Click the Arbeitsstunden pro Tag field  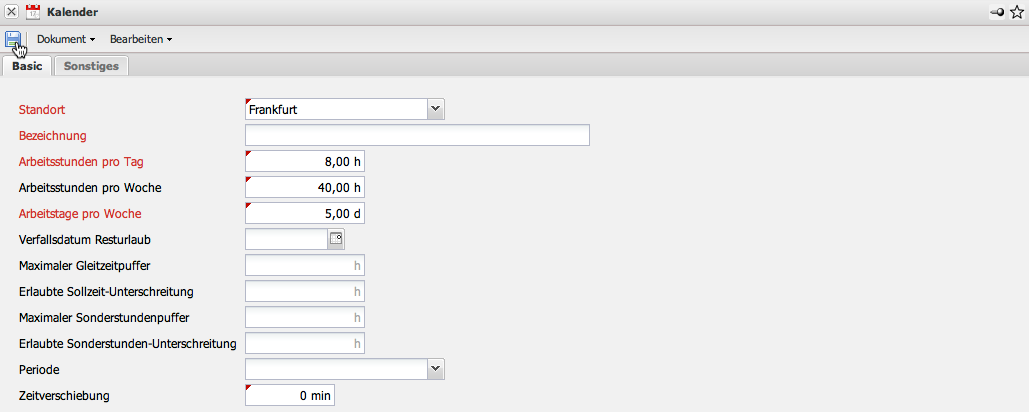tap(305, 161)
